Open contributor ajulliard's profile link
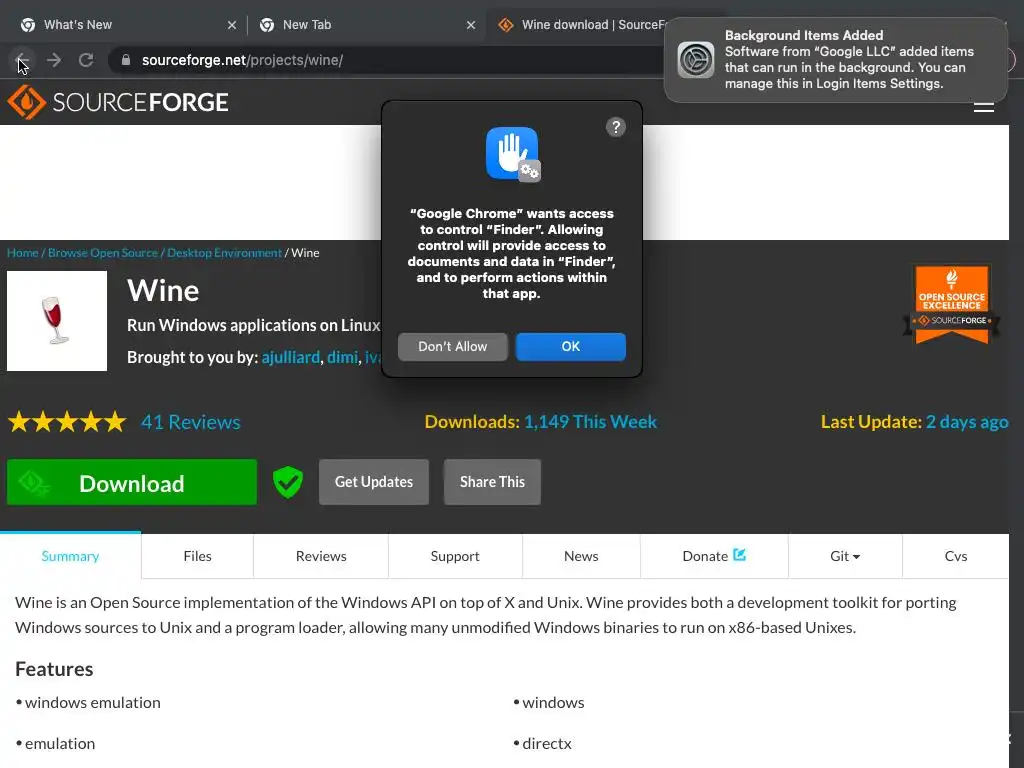Viewport: 1024px width, 768px height. coord(291,357)
